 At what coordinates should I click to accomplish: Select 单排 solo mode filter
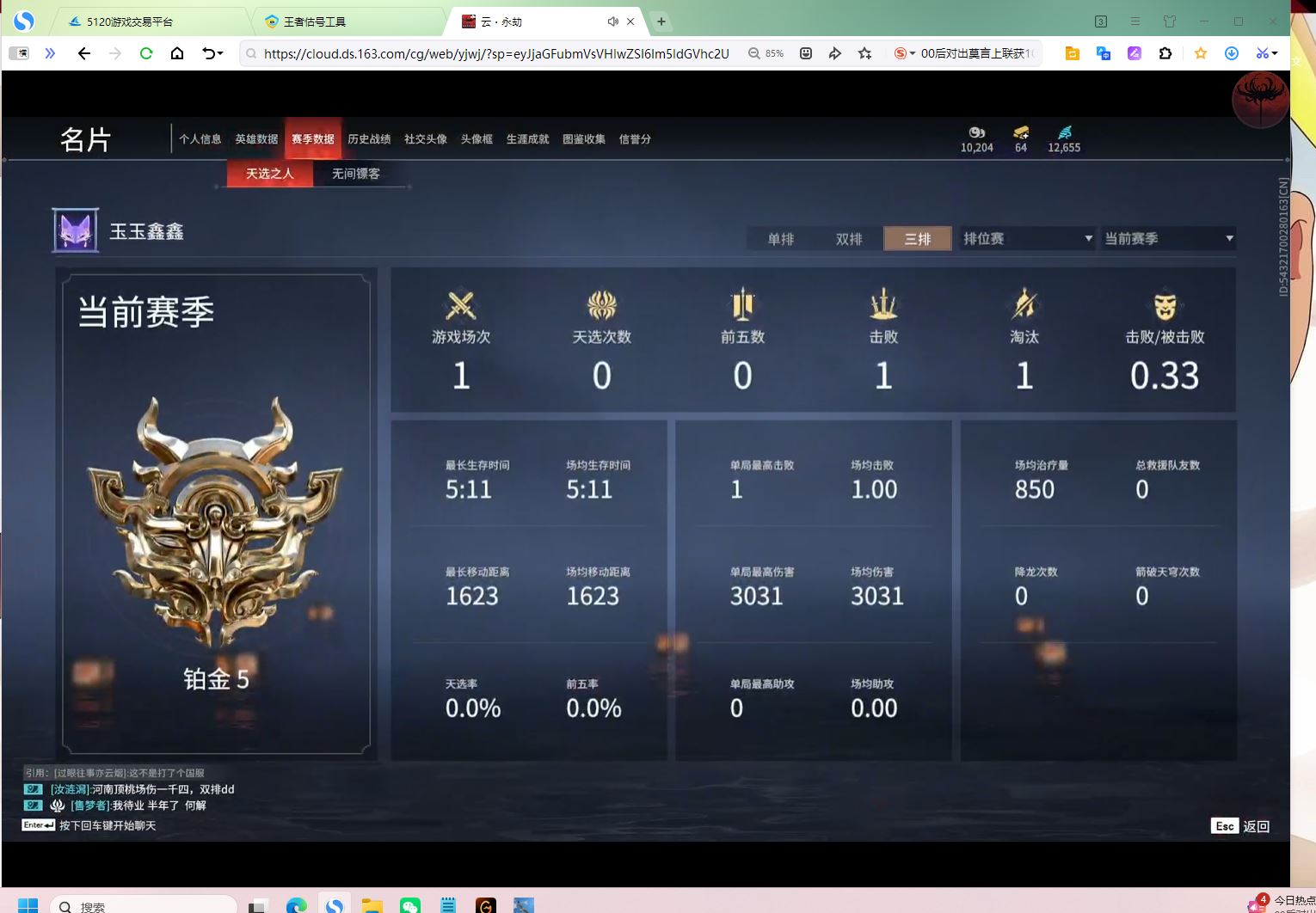click(x=780, y=239)
